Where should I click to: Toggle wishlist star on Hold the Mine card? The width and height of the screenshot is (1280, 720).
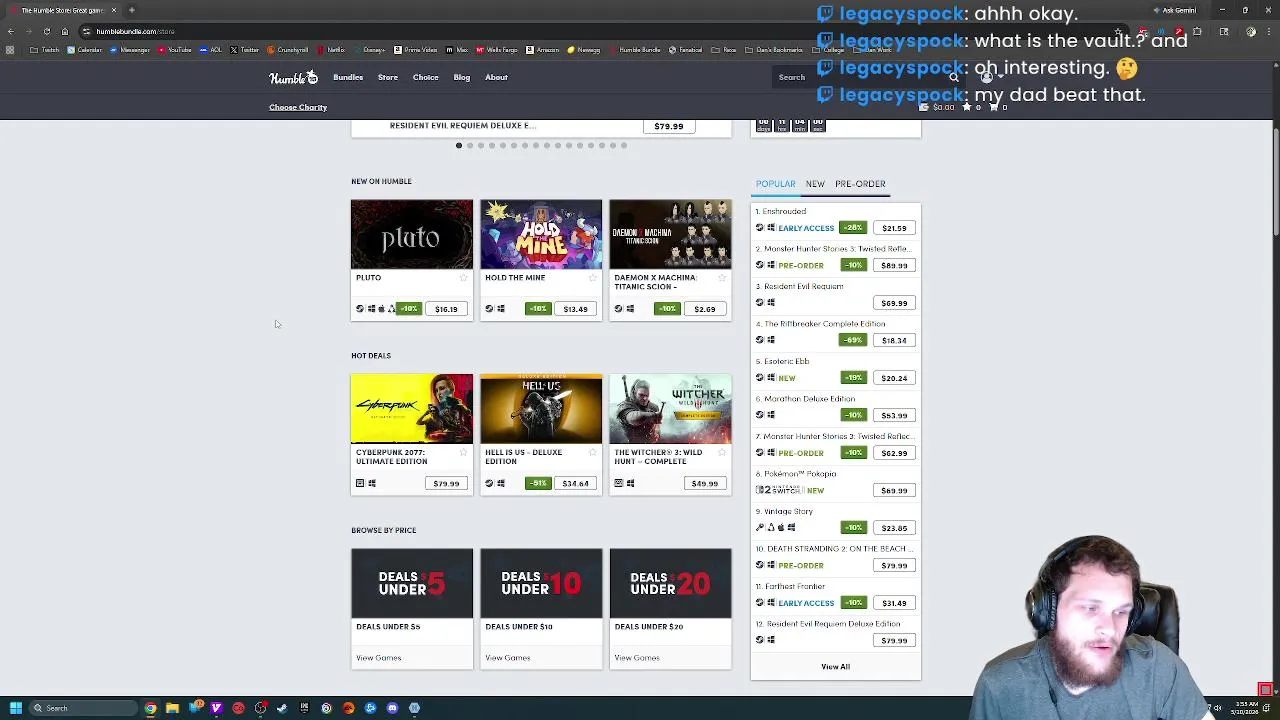click(592, 278)
